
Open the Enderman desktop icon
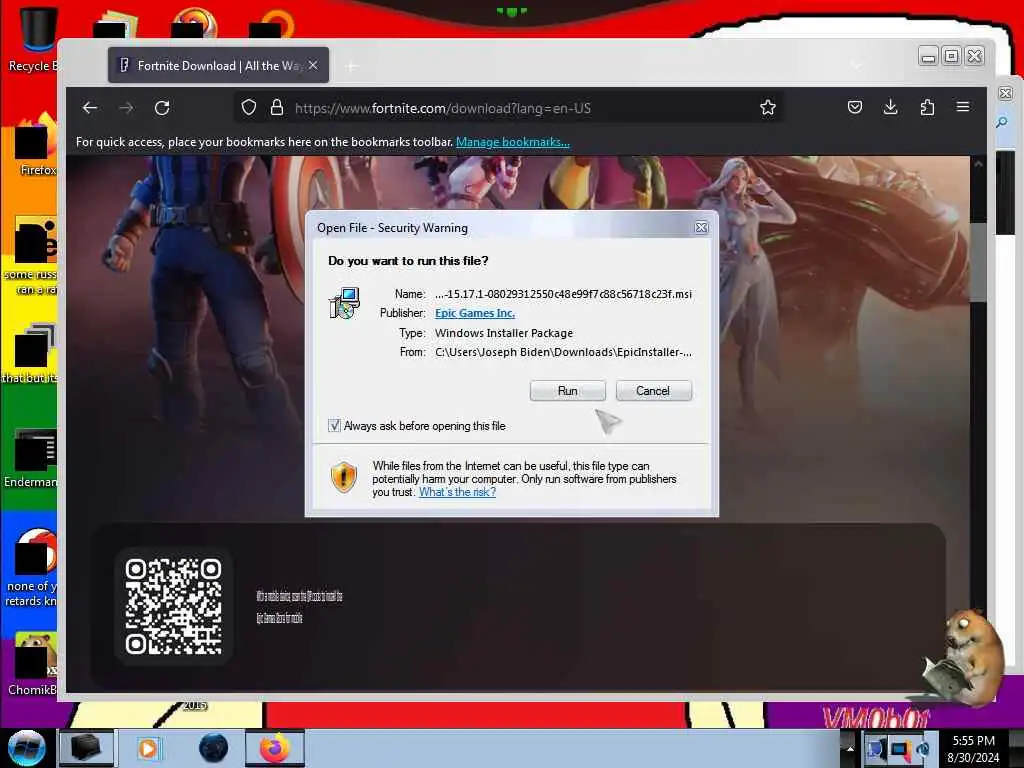(x=33, y=458)
